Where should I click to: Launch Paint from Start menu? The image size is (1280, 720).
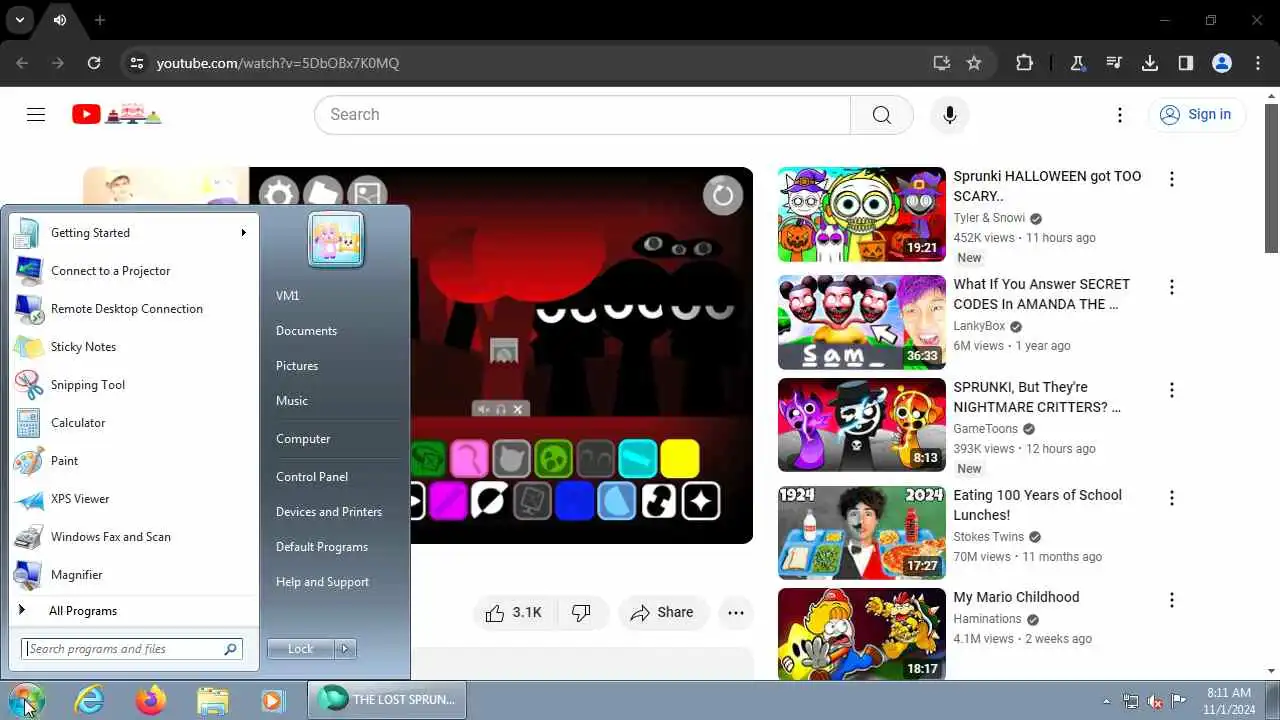click(132, 461)
